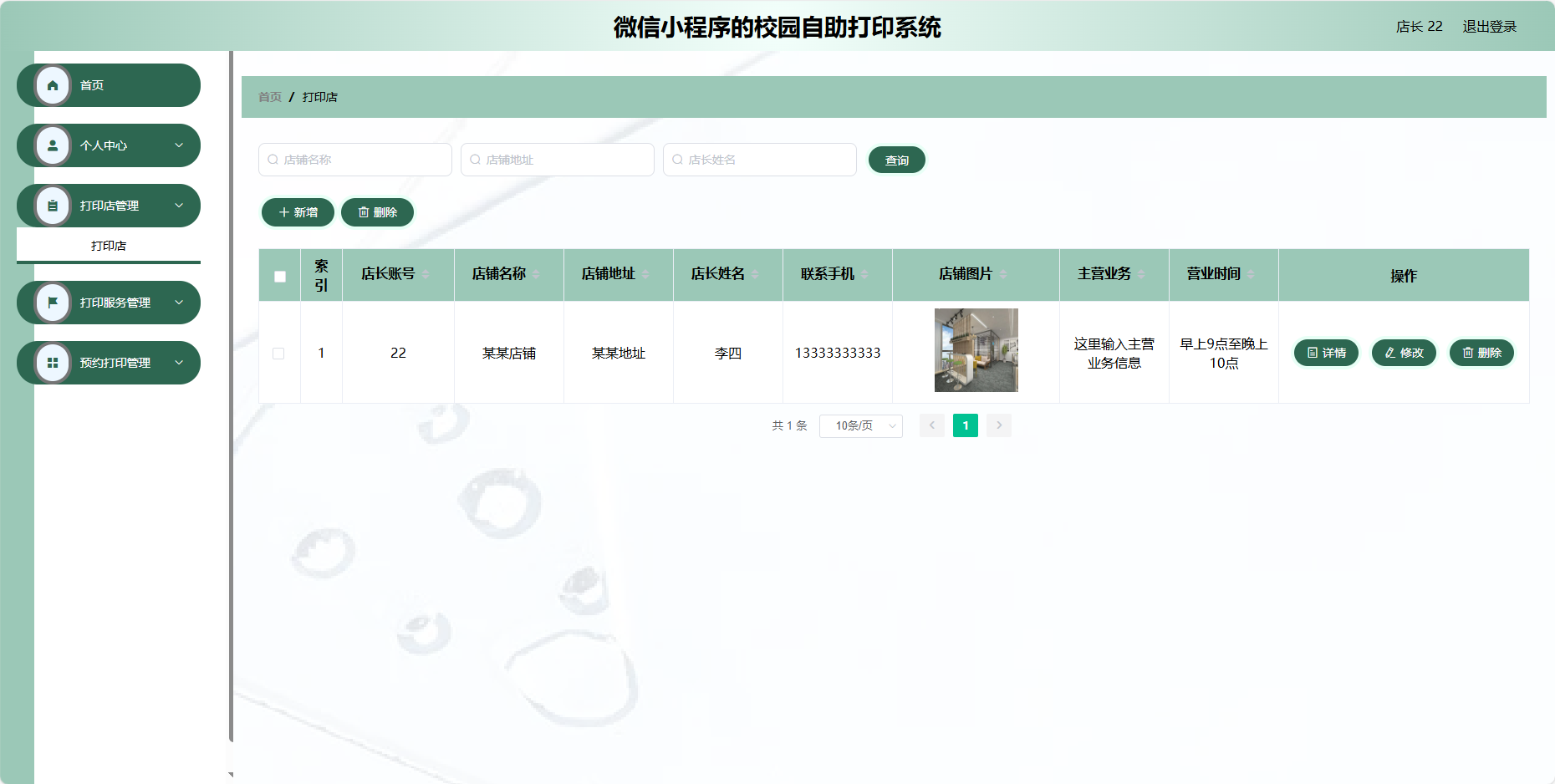The height and width of the screenshot is (784, 1555).
Task: Click sort icon on 店长账号 column
Action: [426, 274]
